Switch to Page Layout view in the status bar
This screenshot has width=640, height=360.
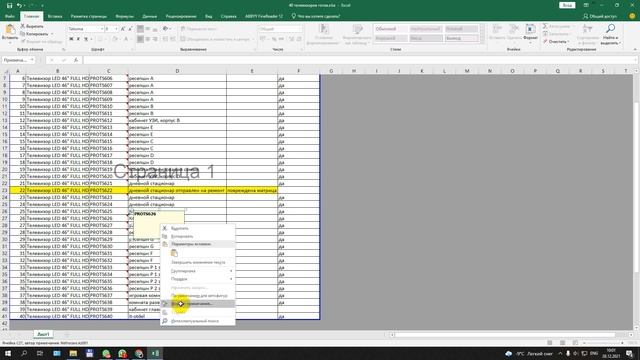(562, 343)
